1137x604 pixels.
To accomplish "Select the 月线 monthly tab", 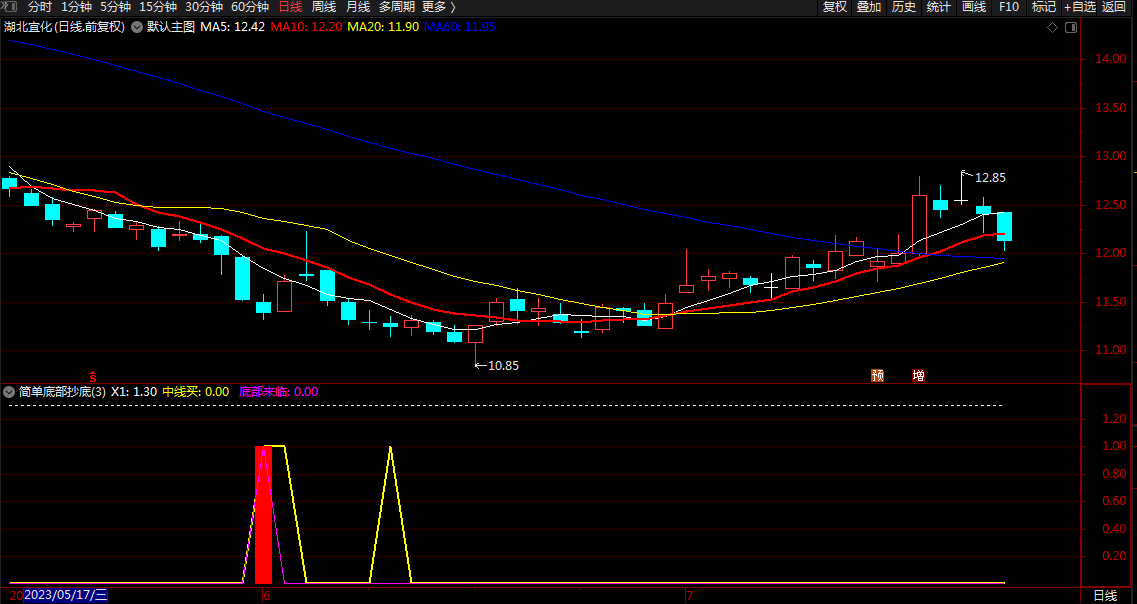I will 357,7.
